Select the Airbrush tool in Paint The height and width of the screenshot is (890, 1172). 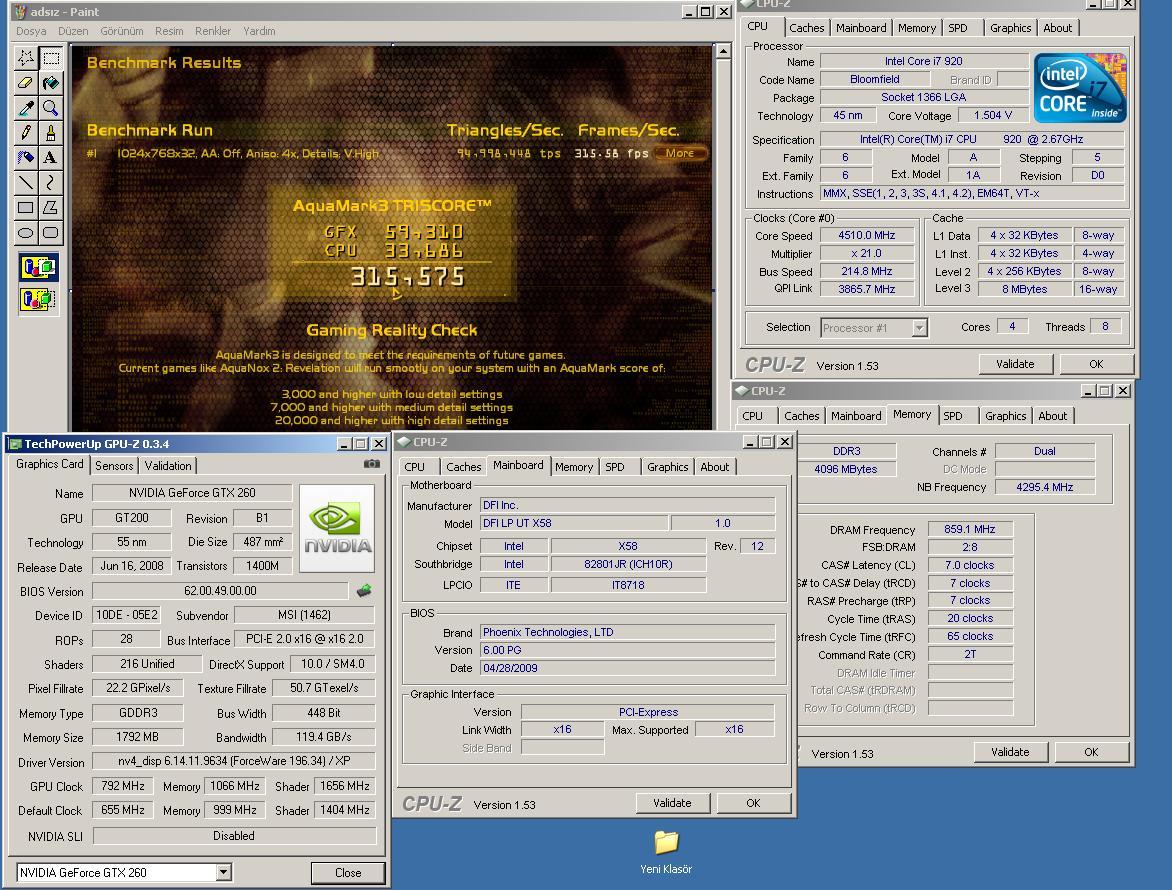26,158
